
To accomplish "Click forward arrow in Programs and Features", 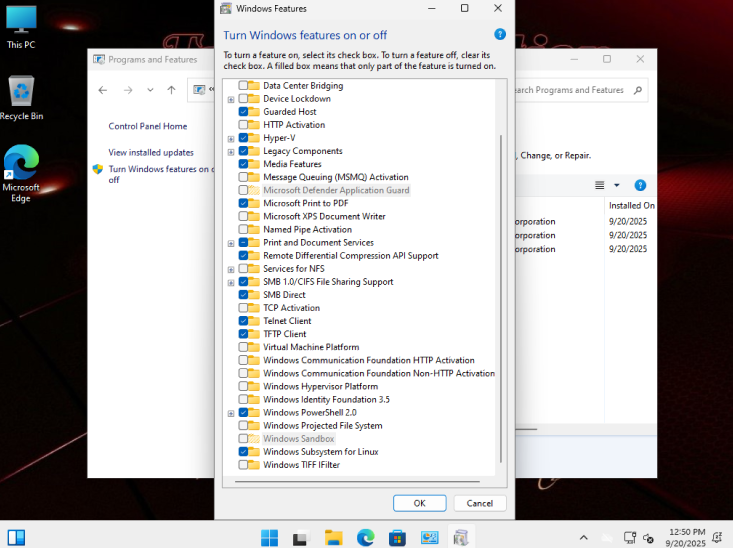I will (x=128, y=90).
